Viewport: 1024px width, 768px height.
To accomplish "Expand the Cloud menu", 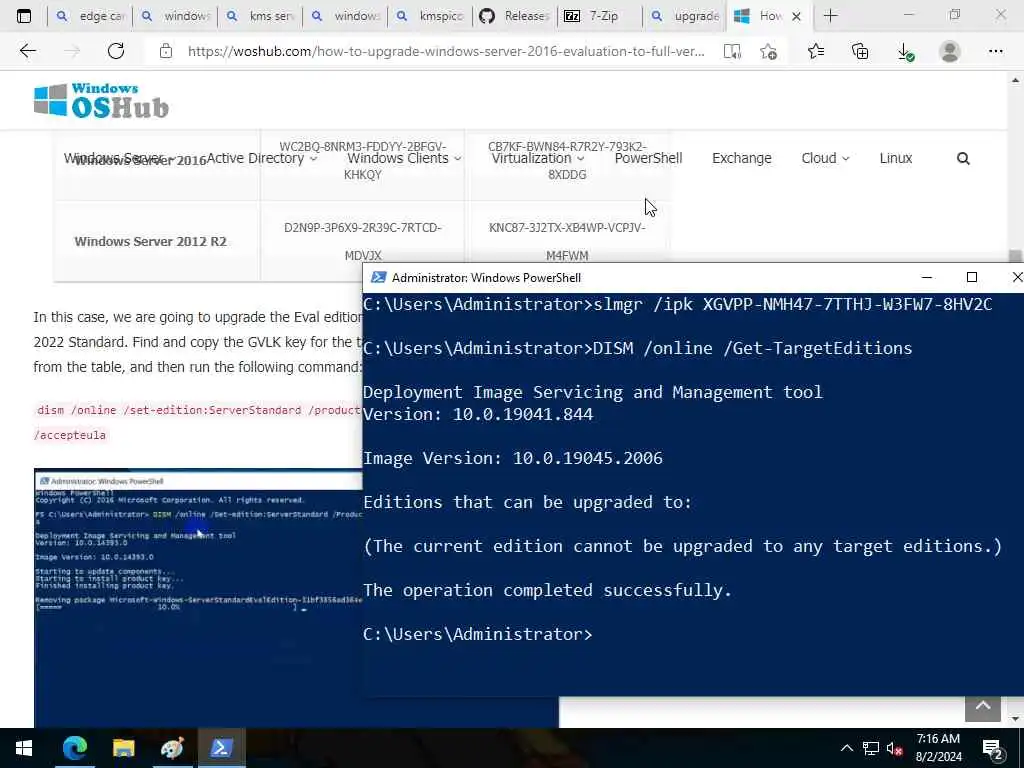I will coord(825,158).
